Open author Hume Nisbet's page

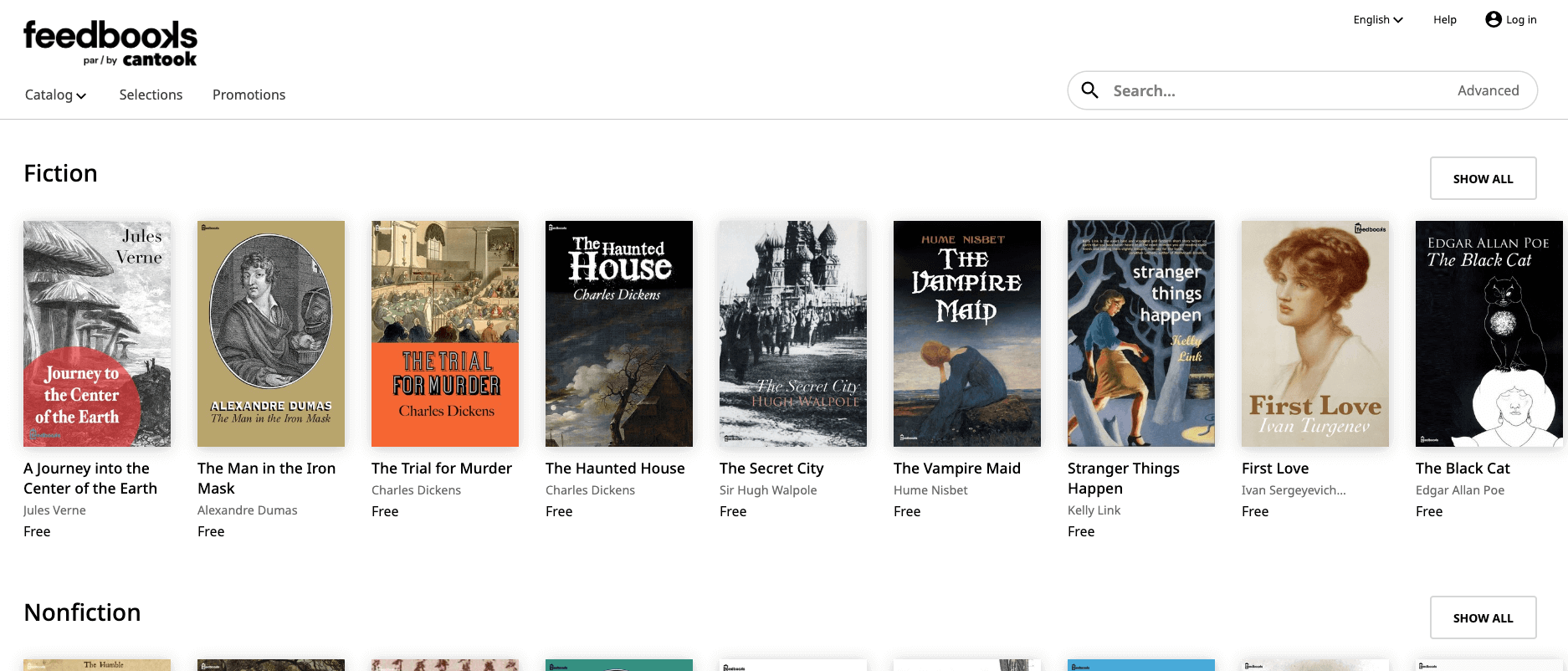point(930,490)
